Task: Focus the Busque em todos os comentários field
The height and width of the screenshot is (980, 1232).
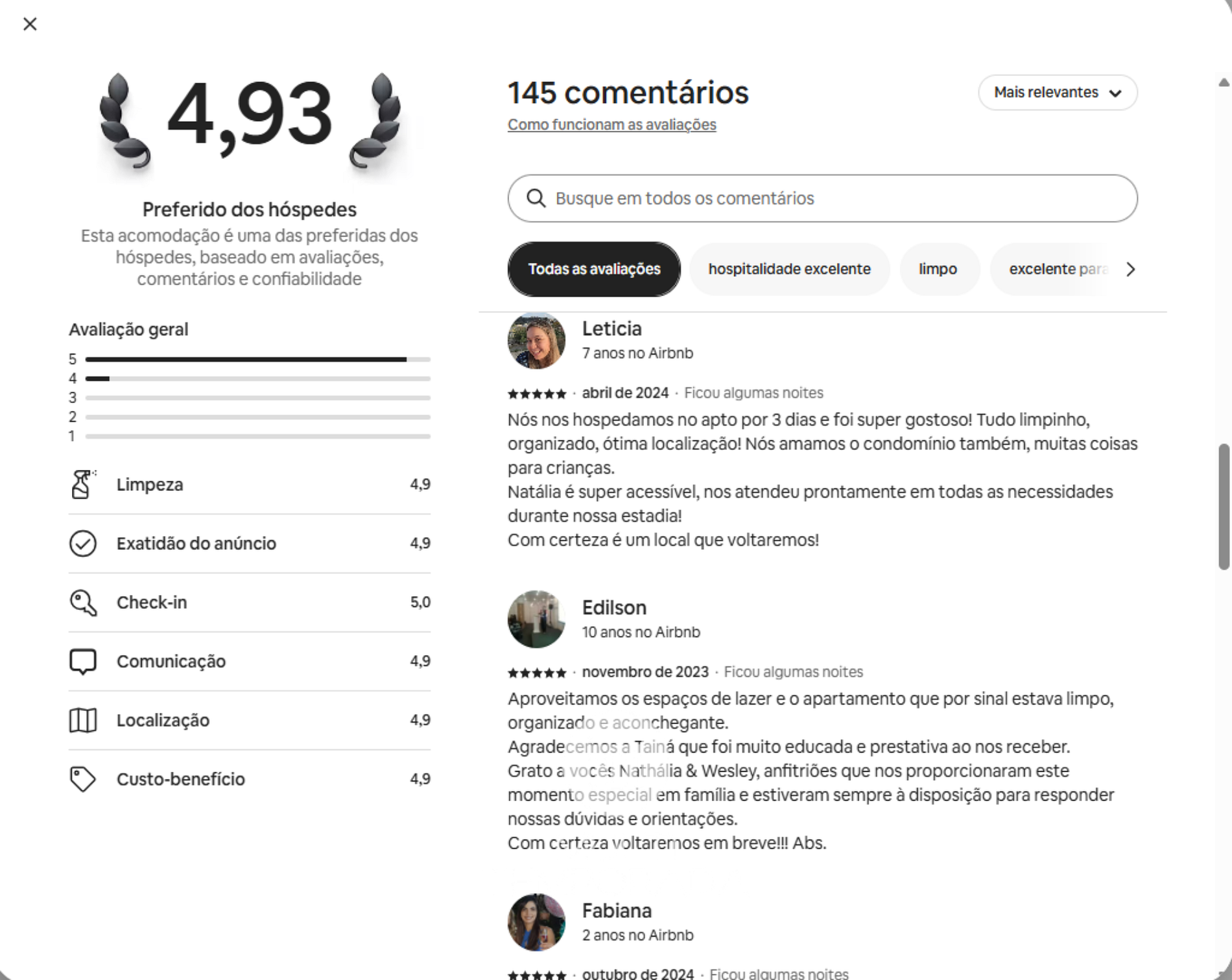Action: click(x=836, y=198)
